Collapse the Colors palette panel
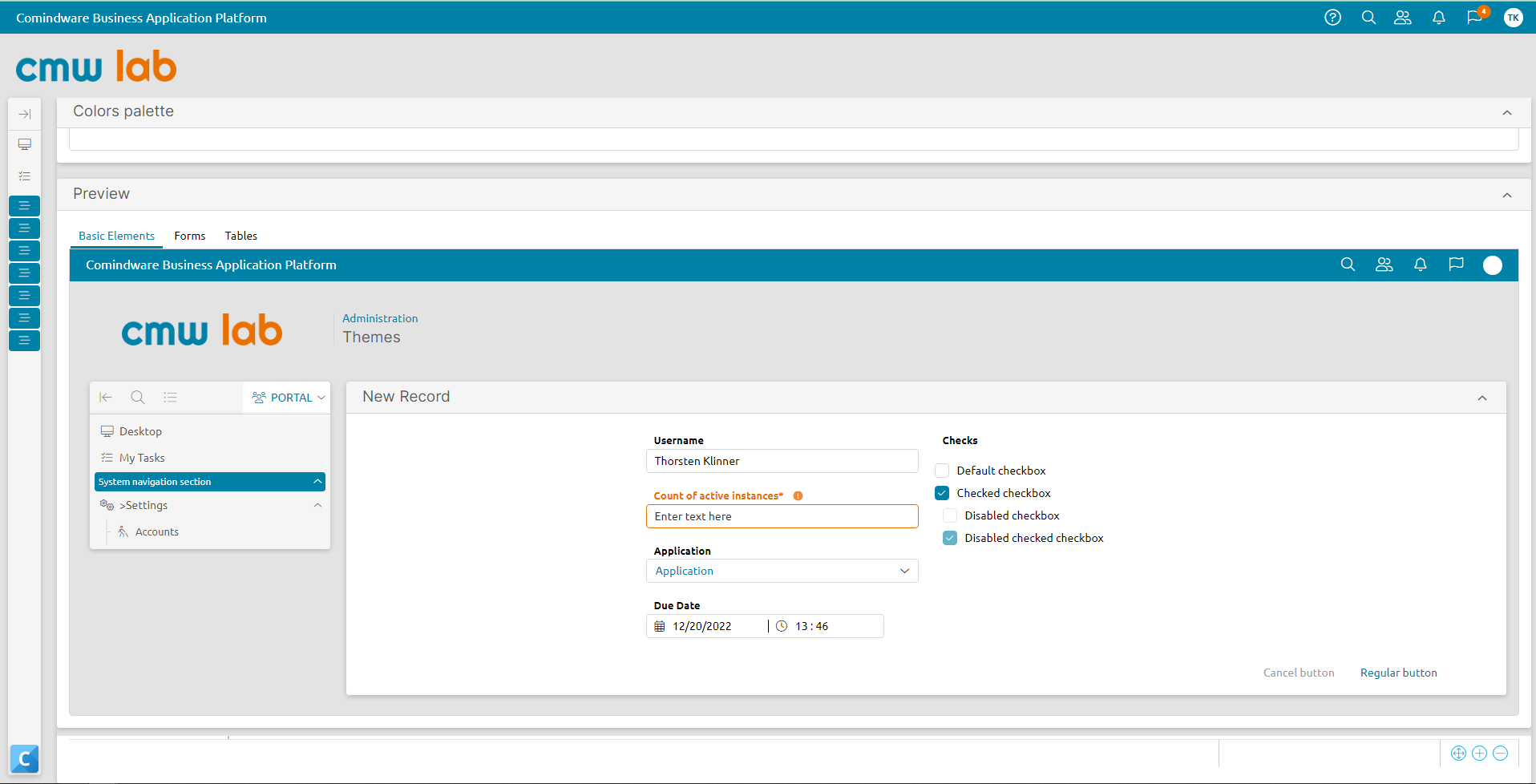Screen dimensions: 1536x784 point(1507,113)
